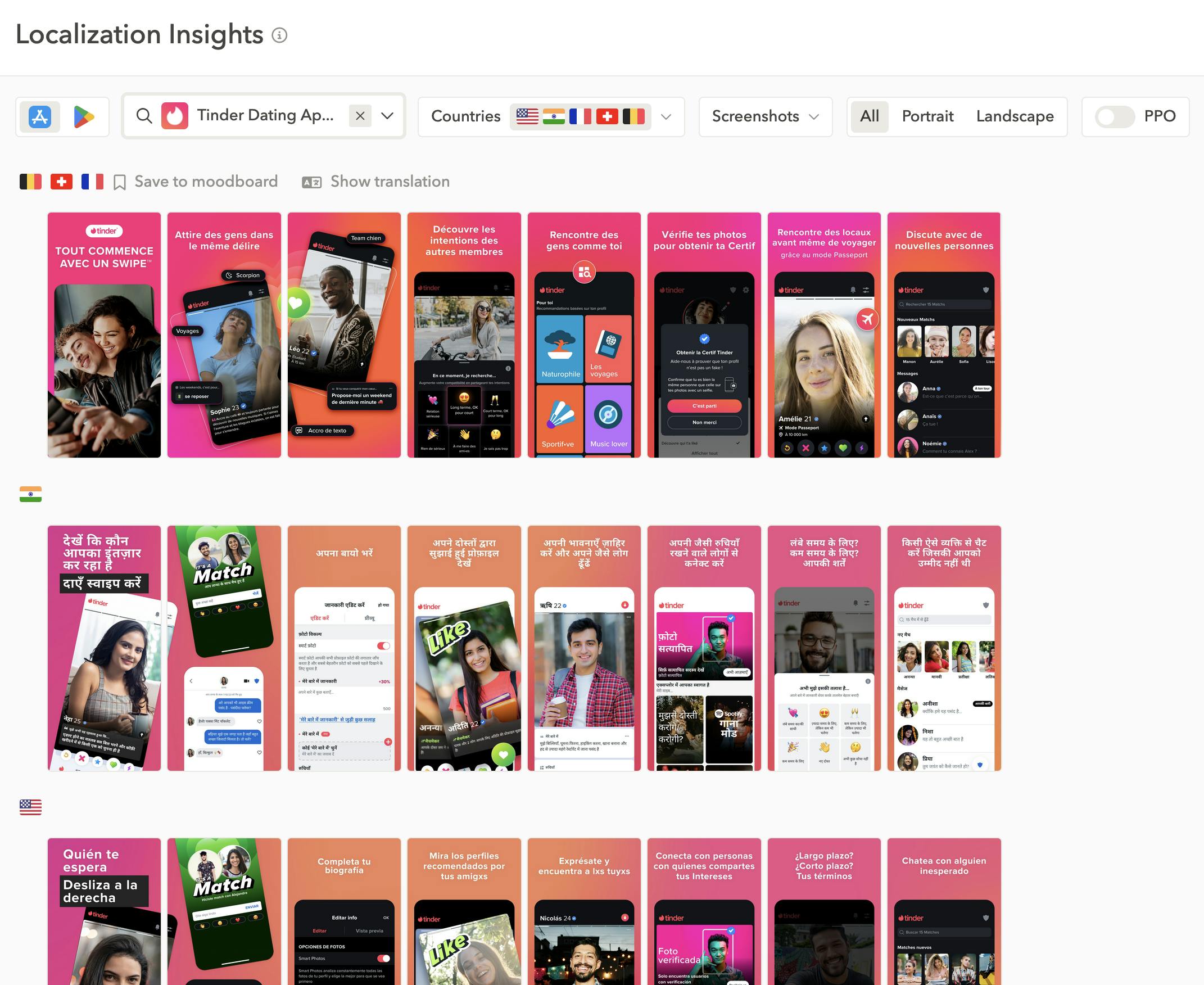Click the France flag above French screenshots

(92, 182)
